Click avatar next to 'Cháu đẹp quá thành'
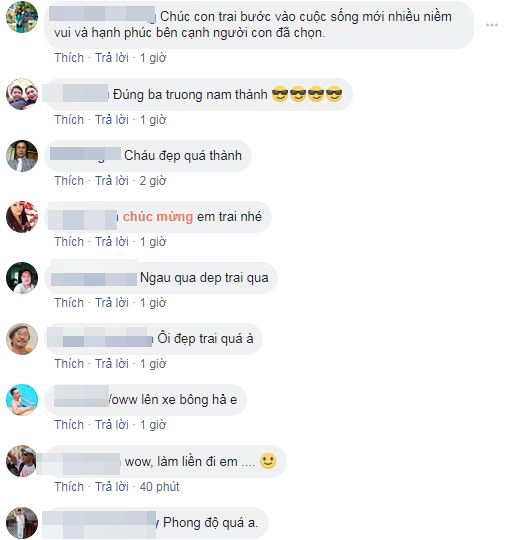Screen dimensions: 508x540 tap(22, 156)
